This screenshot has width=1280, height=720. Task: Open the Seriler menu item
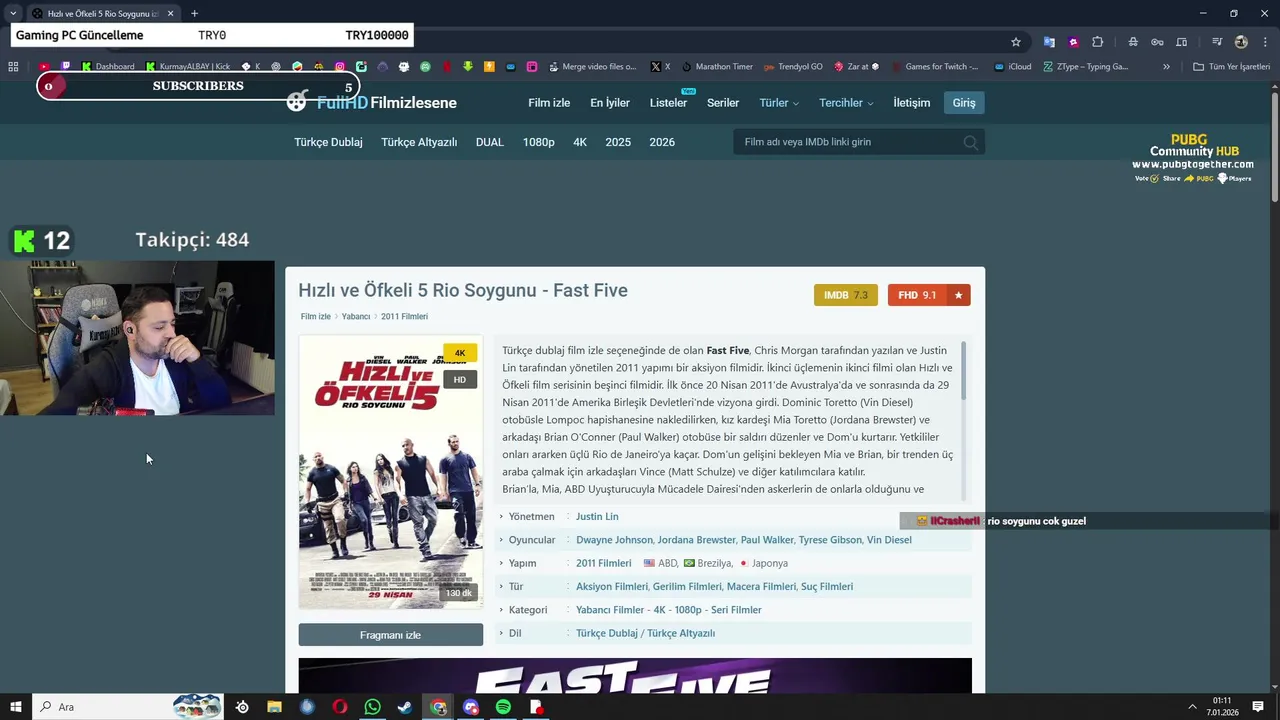coord(723,103)
